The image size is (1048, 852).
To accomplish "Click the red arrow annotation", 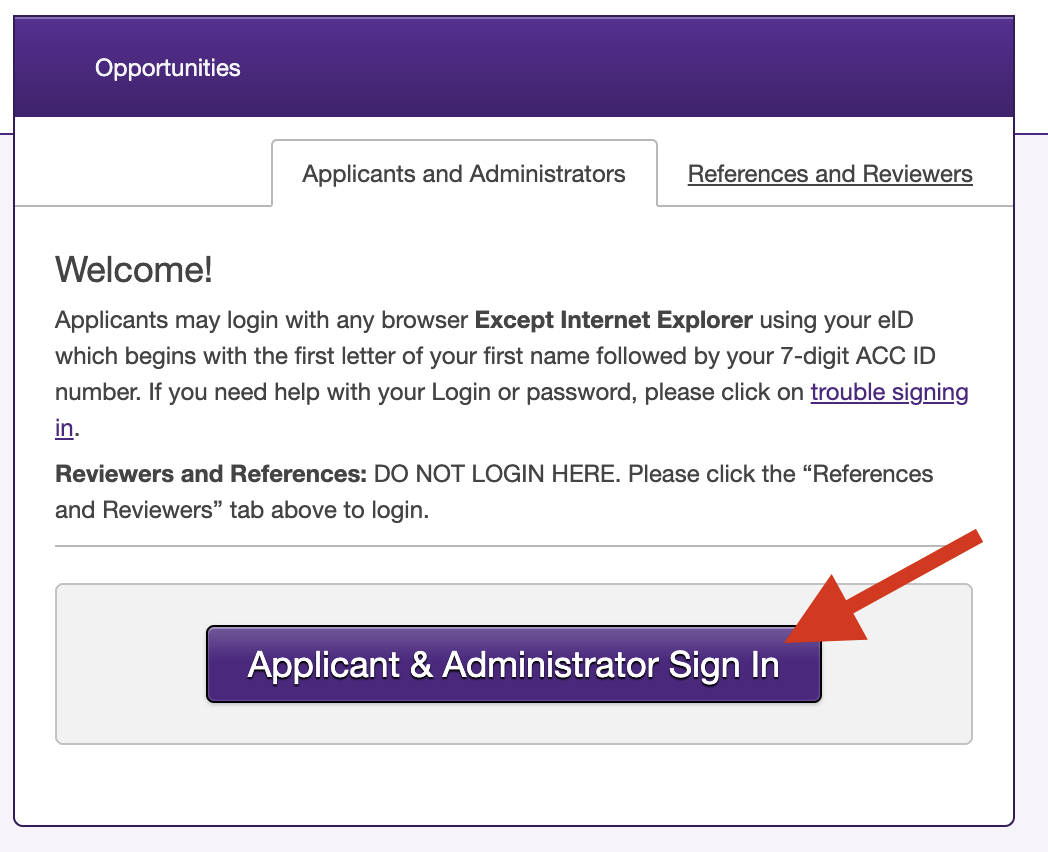I will click(x=880, y=590).
